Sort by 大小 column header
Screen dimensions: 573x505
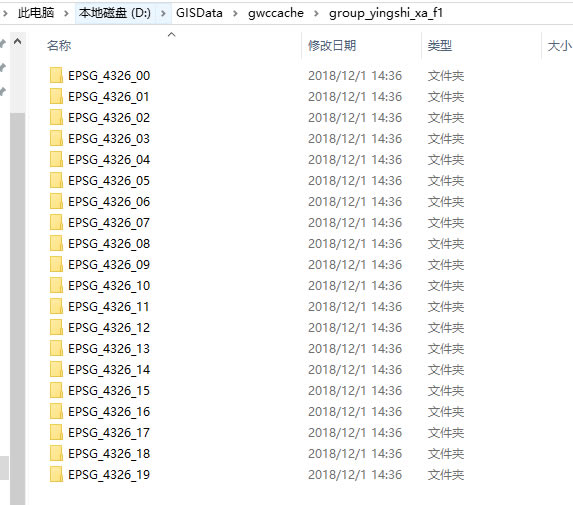click(559, 46)
